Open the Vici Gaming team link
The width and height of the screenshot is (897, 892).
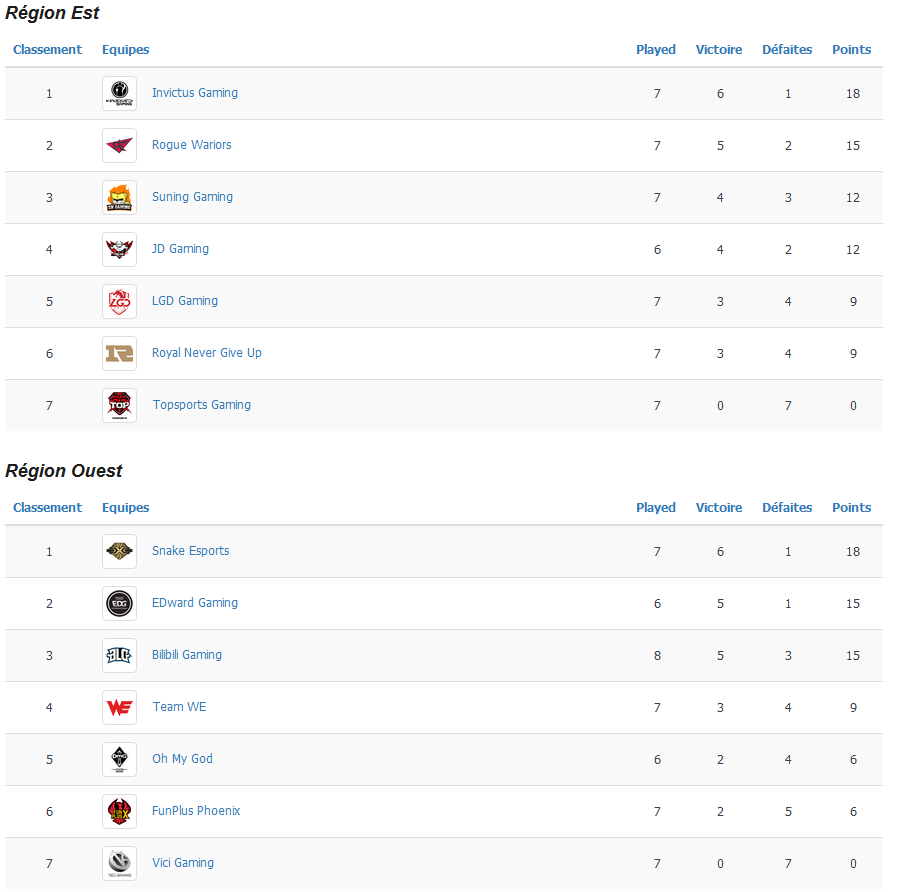tap(183, 863)
